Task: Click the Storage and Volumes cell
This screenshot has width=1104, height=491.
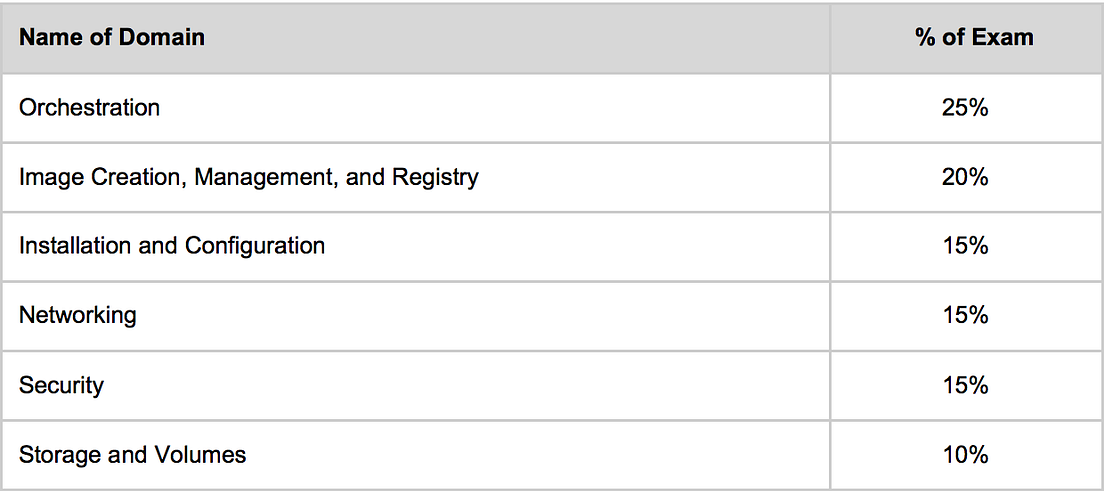Action: point(415,454)
